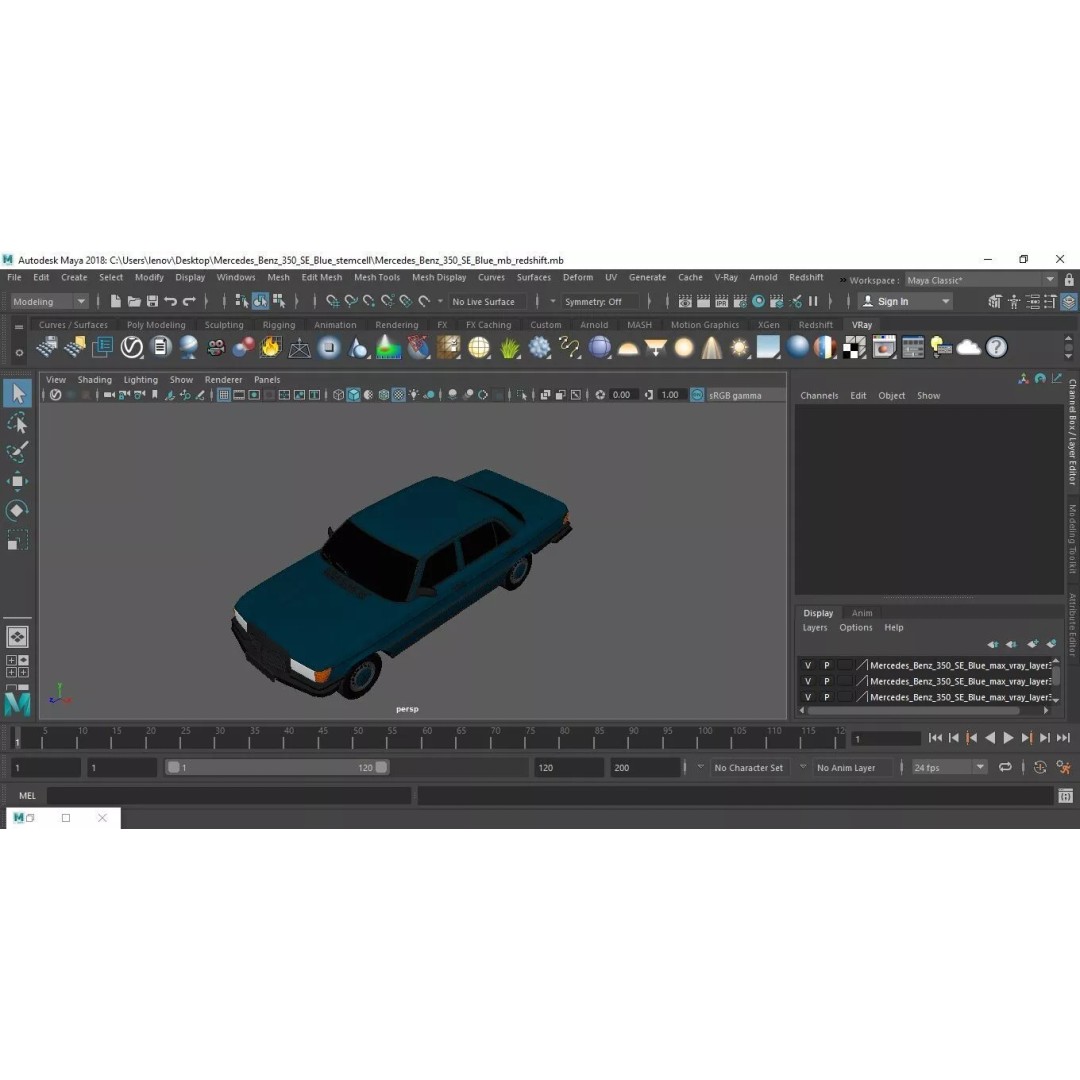
Task: Go to start of playback range
Action: click(x=935, y=738)
